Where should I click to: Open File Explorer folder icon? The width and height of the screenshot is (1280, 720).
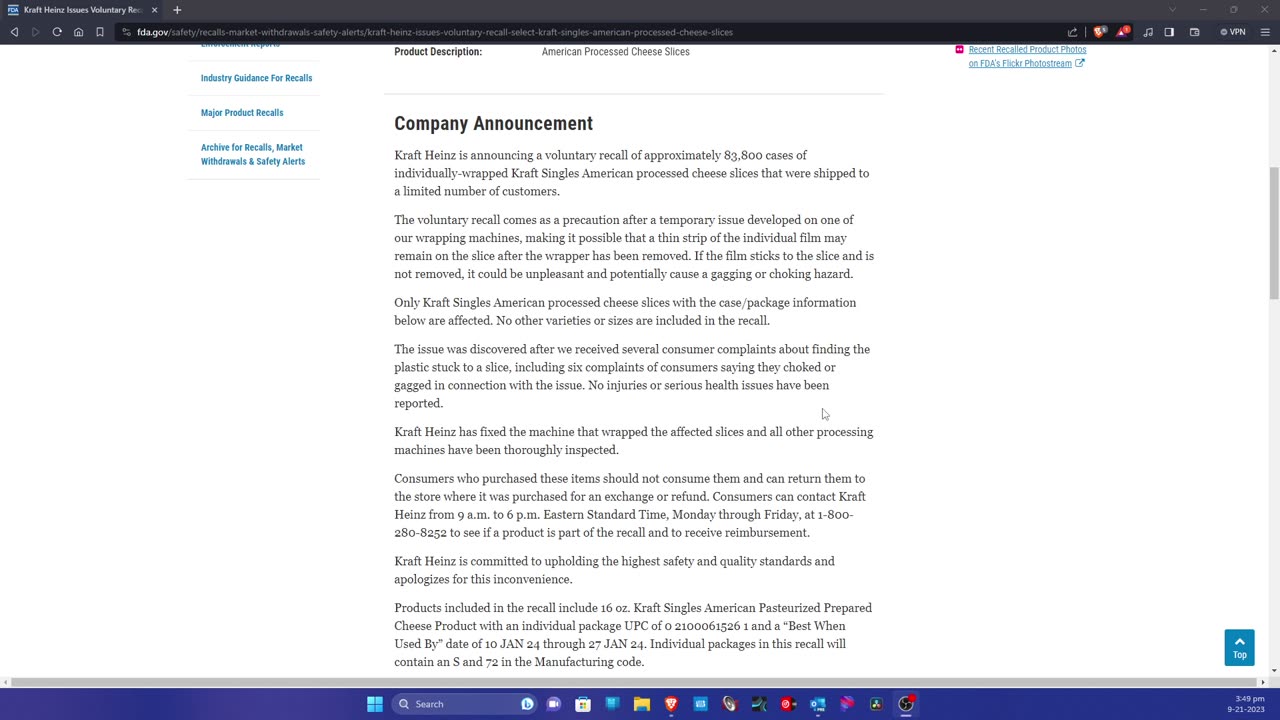tap(642, 704)
